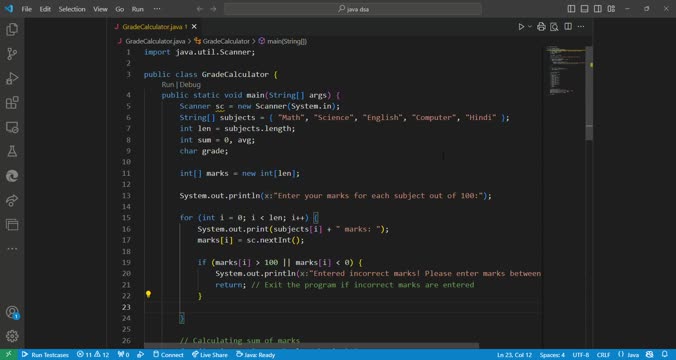This screenshot has width=676, height=360.
Task: Show additional views in the activity bar
Action: [x=12, y=249]
